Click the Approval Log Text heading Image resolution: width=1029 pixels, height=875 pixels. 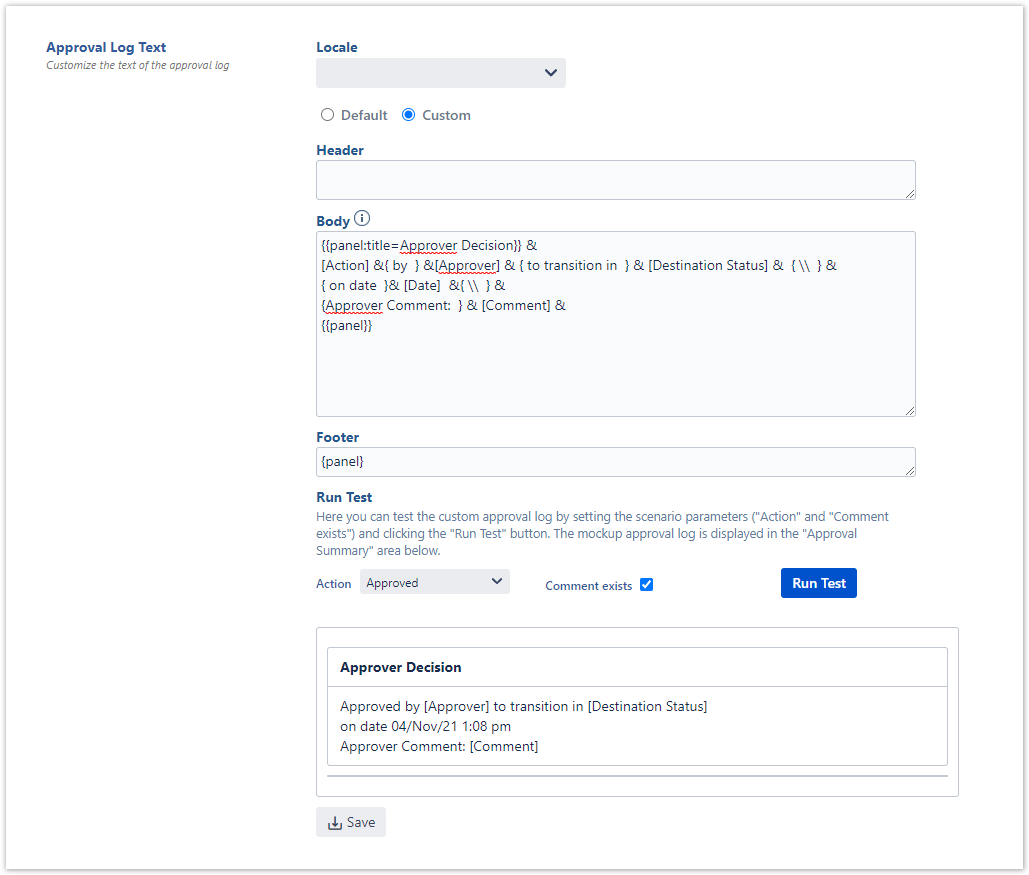pyautogui.click(x=106, y=47)
